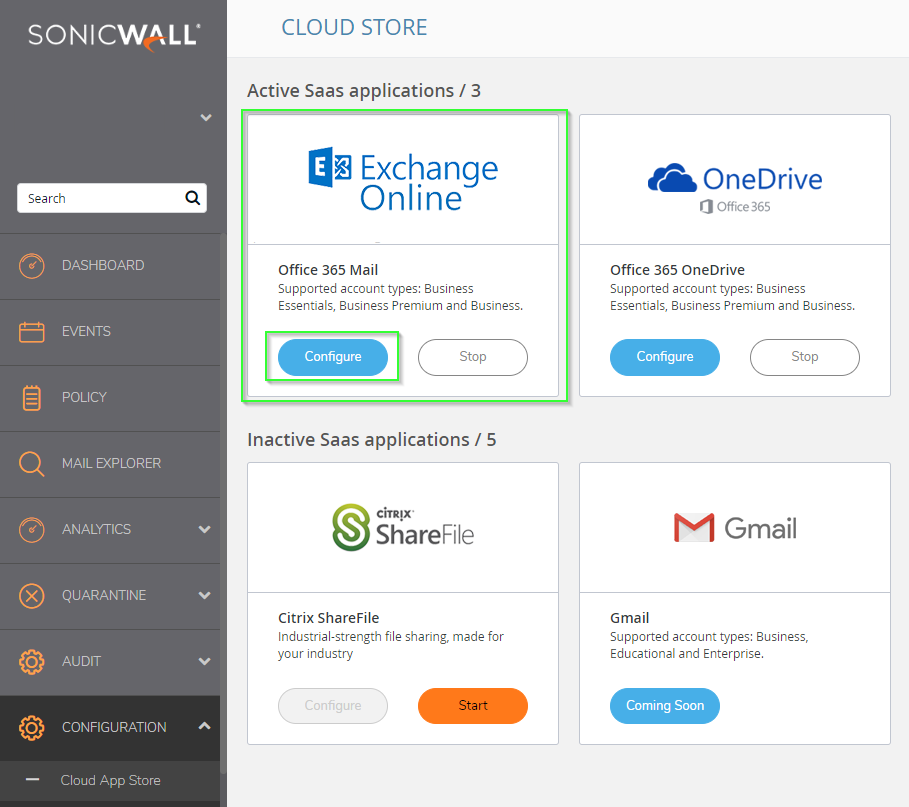Click 'Office 365 Mail' card title
The image size is (909, 807).
pyautogui.click(x=328, y=270)
